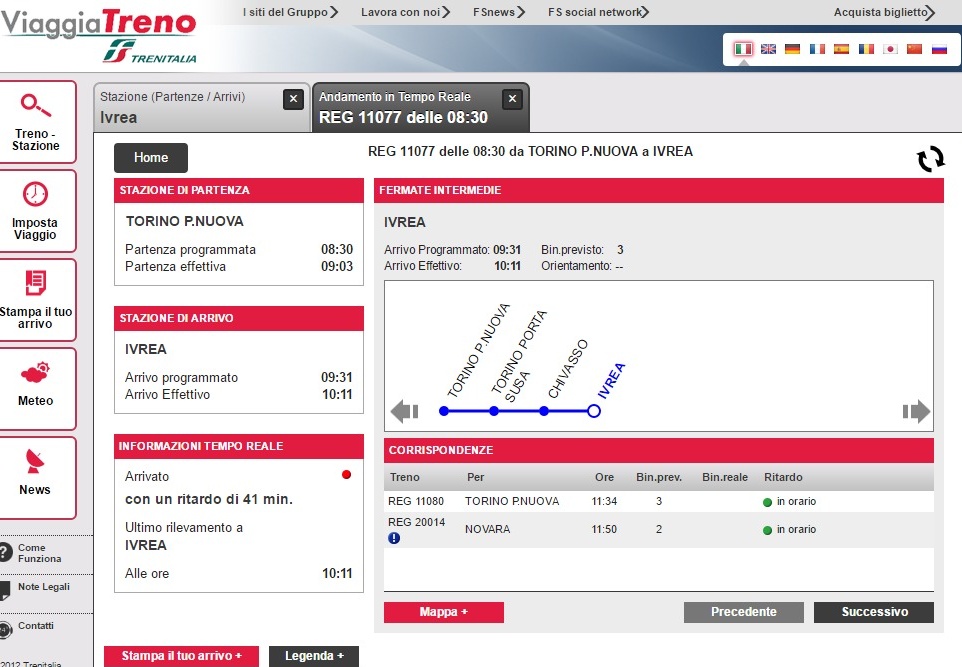Click the right arrow in stops diagram

(917, 411)
